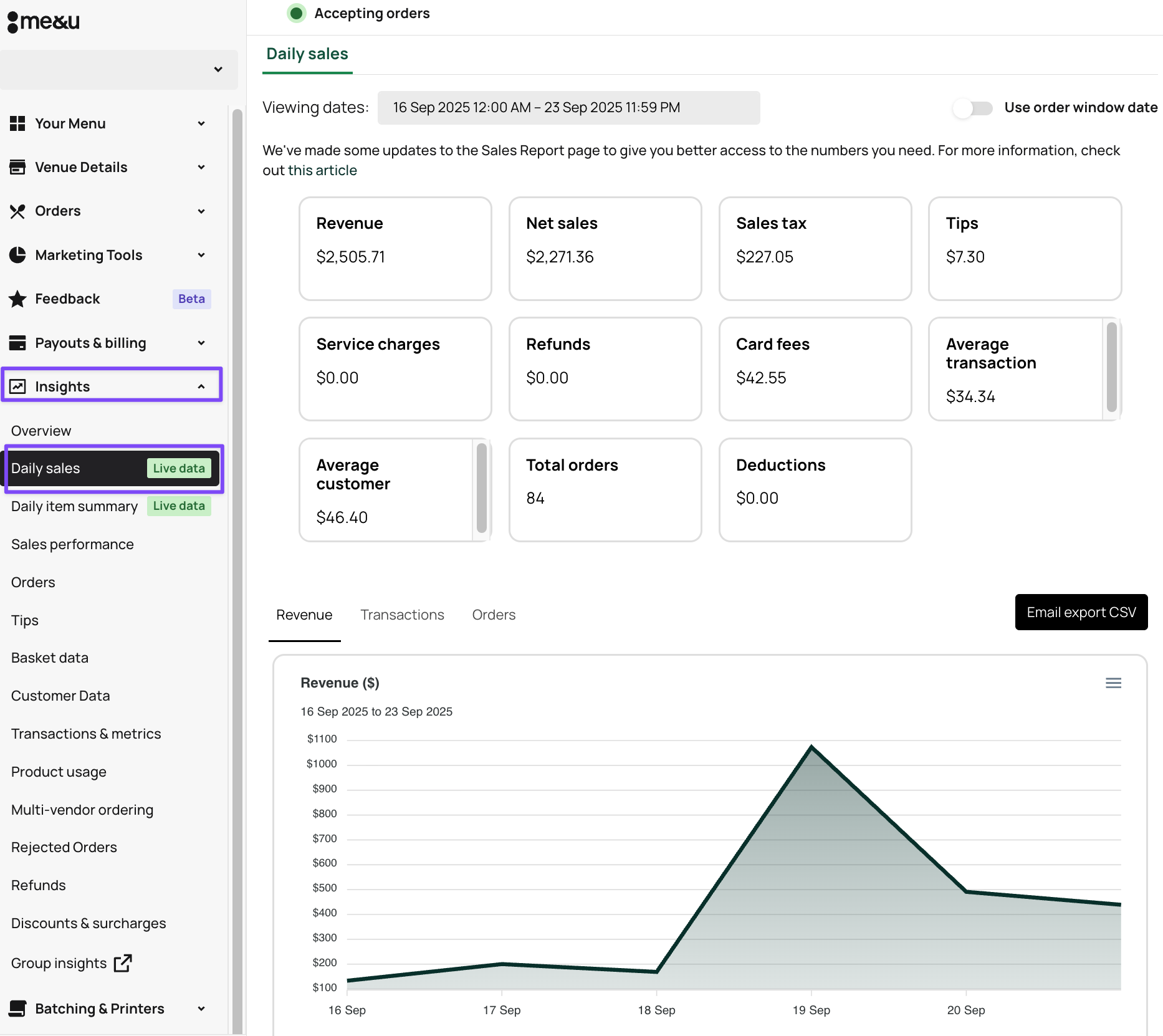Open the venue selector dropdown
Viewport: 1163px width, 1036px height.
(x=118, y=69)
